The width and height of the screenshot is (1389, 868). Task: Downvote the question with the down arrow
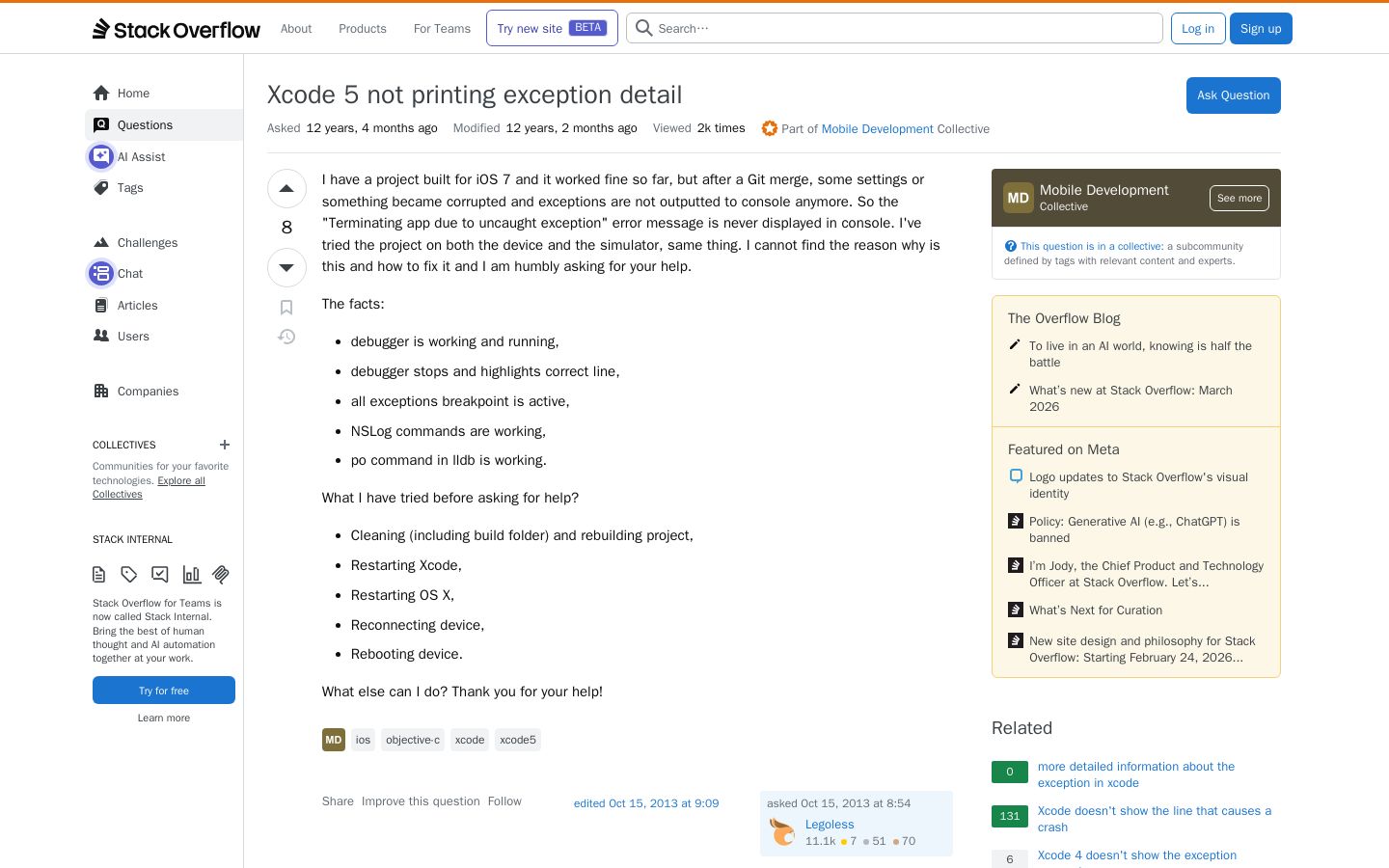[x=286, y=267]
